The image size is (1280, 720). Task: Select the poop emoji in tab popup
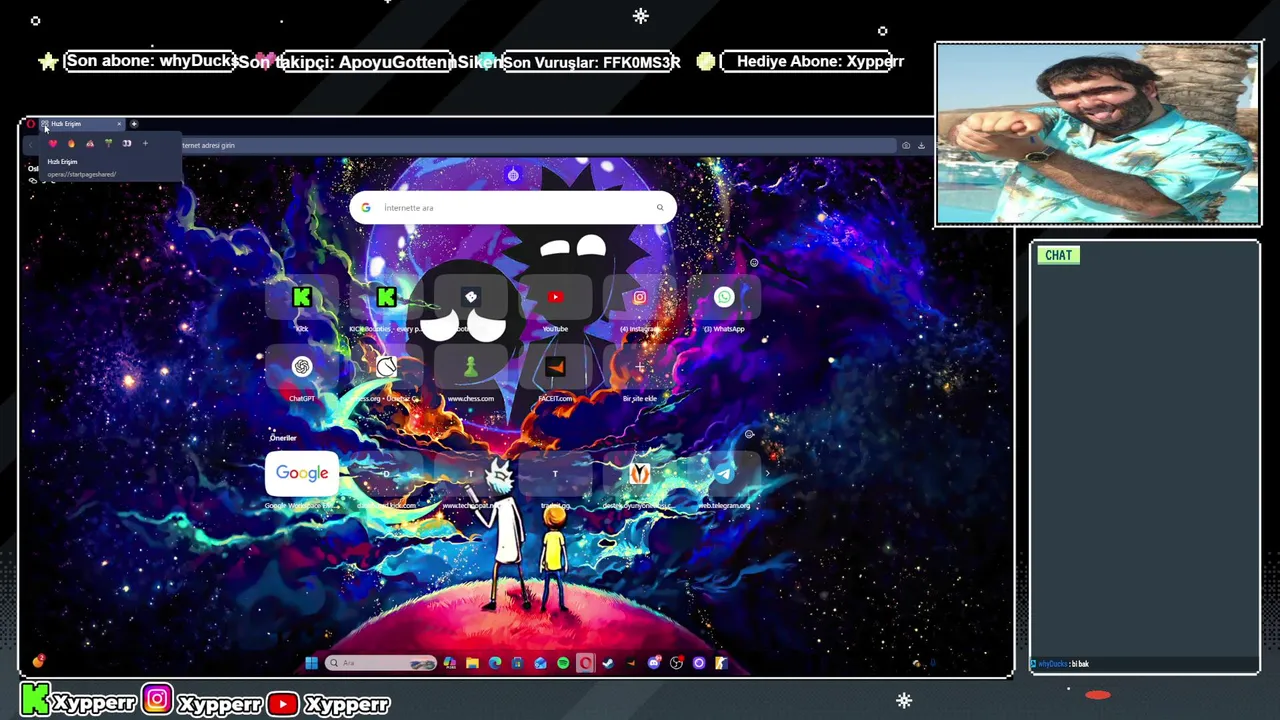coord(90,144)
